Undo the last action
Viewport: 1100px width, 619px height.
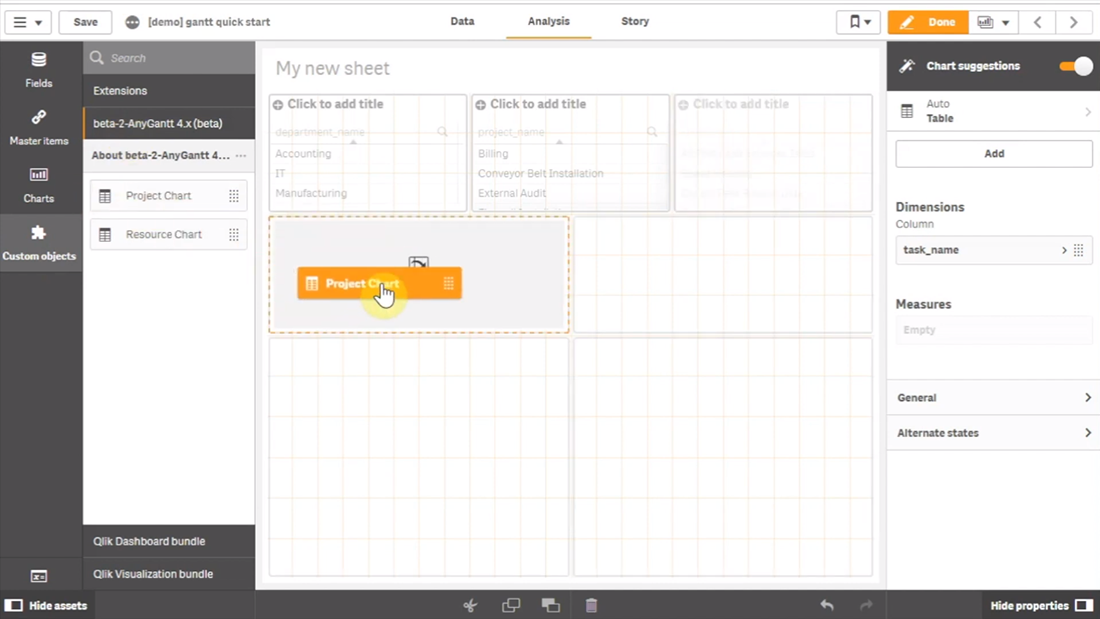[826, 605]
